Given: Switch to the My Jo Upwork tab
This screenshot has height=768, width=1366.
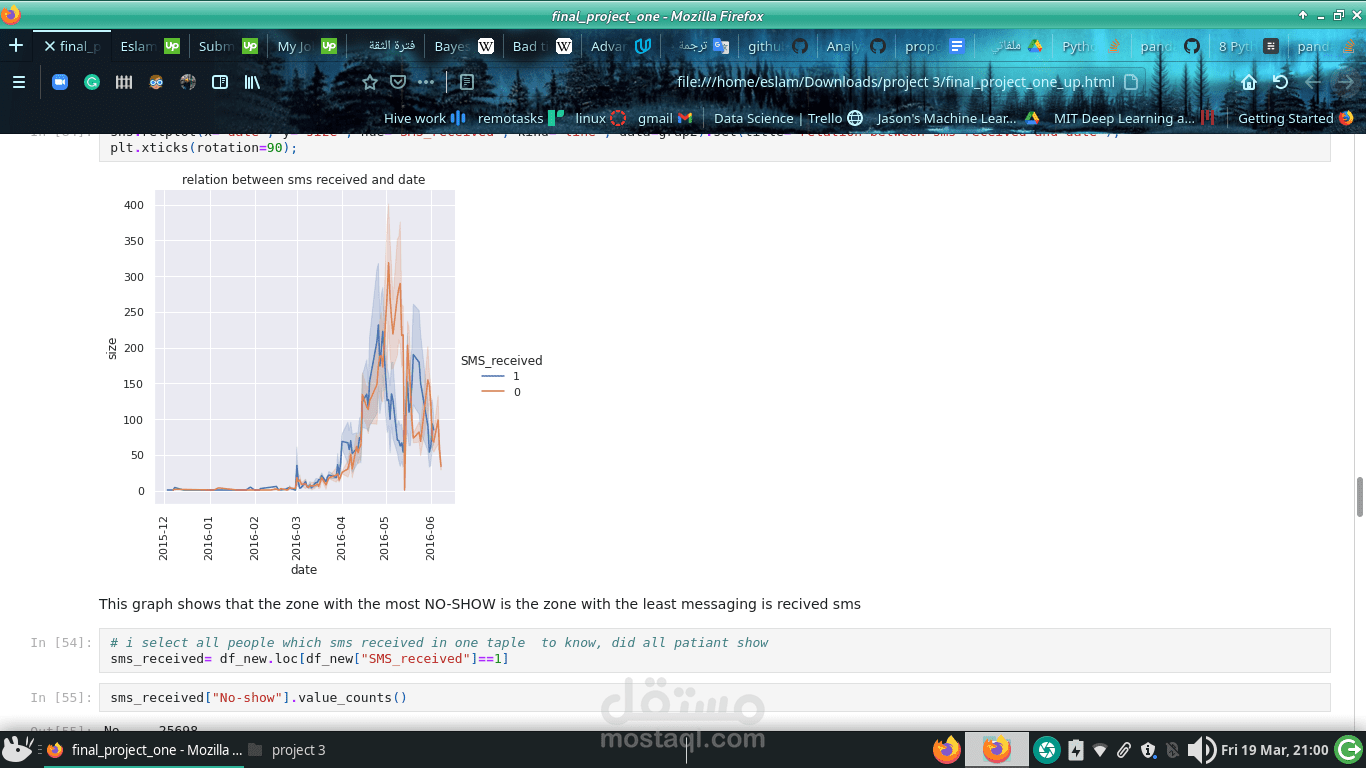Looking at the screenshot, I should click(307, 46).
